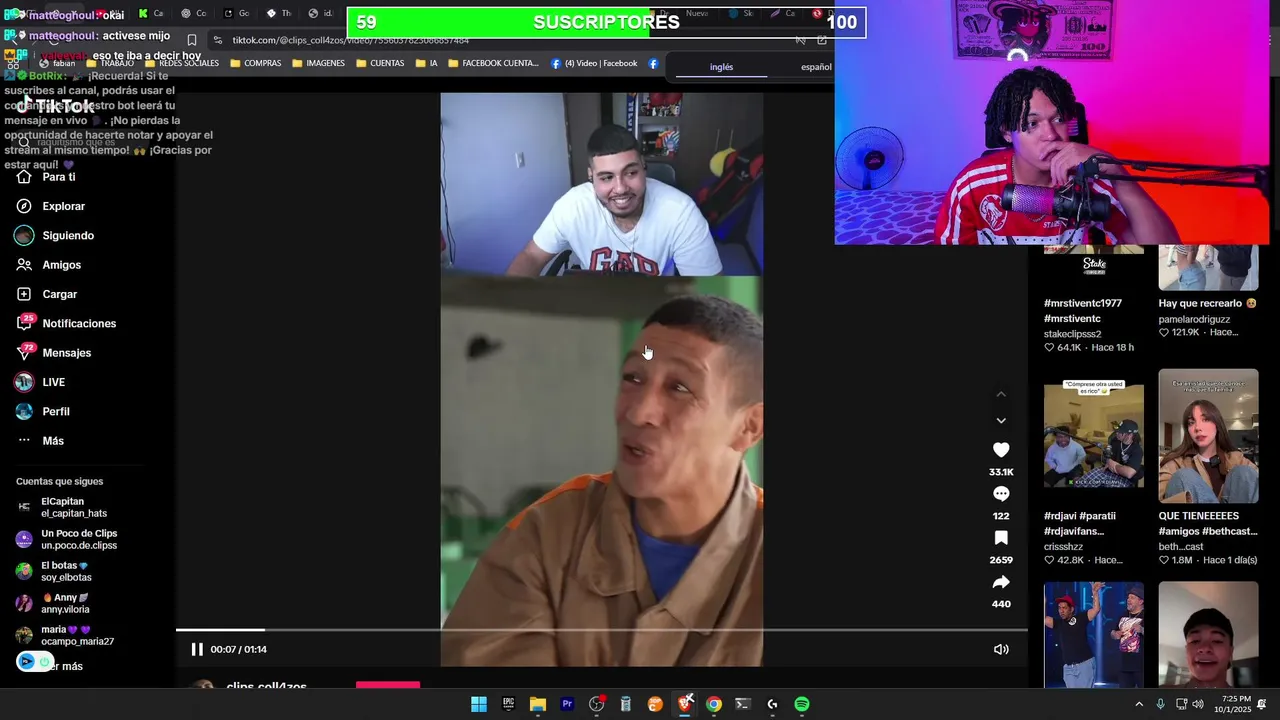Screen dimensions: 1280x720
Task: Launch Epic Games from taskbar
Action: click(x=508, y=704)
